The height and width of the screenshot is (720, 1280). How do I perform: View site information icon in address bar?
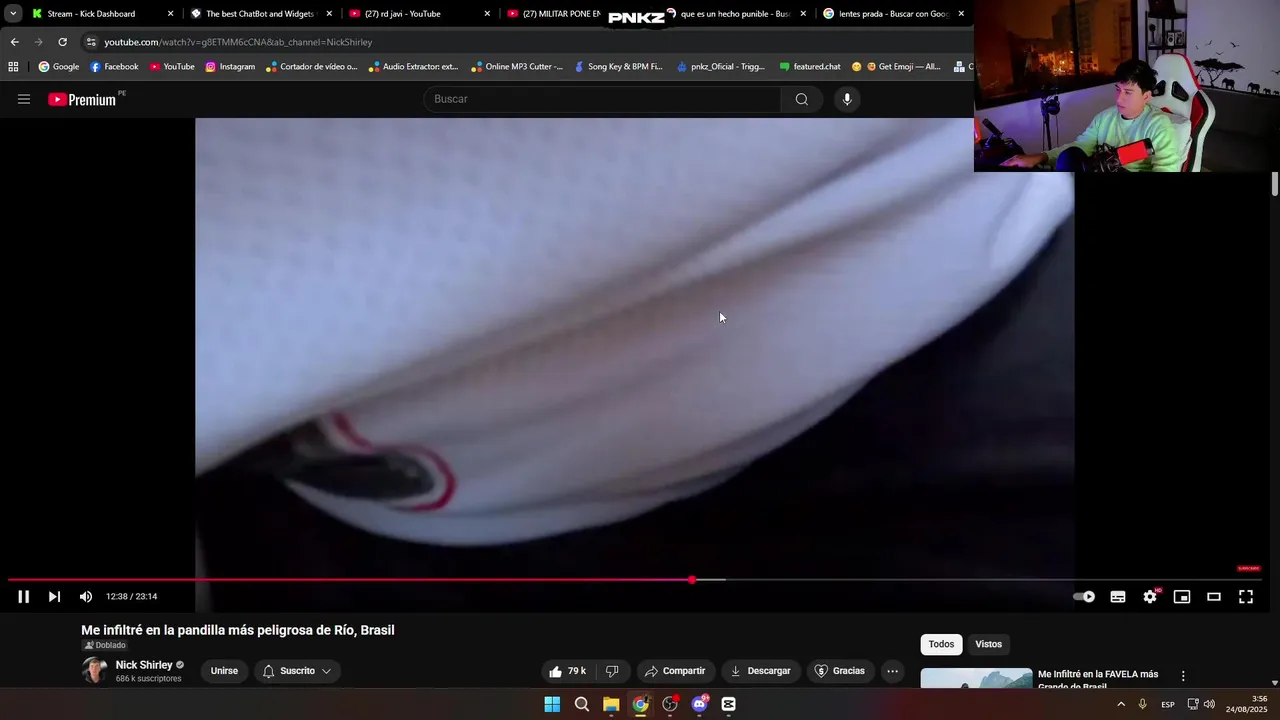click(x=91, y=42)
